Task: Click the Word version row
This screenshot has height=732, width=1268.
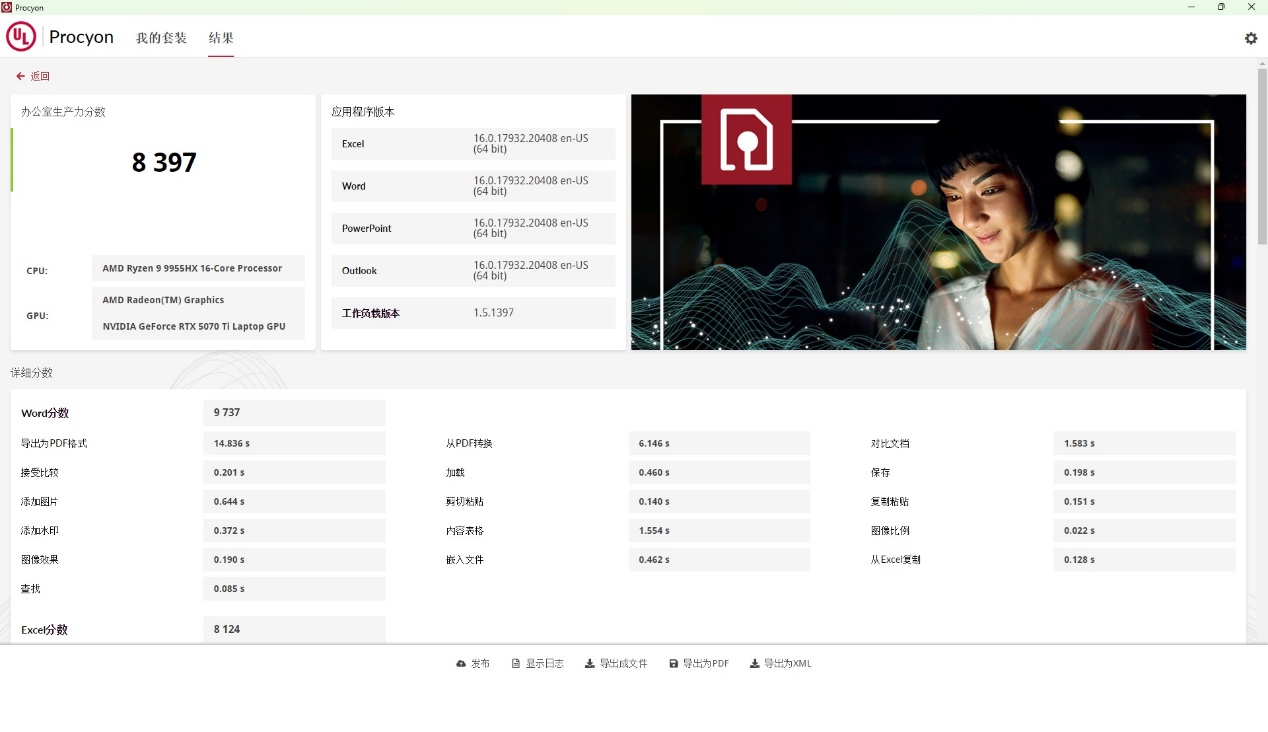Action: point(473,186)
